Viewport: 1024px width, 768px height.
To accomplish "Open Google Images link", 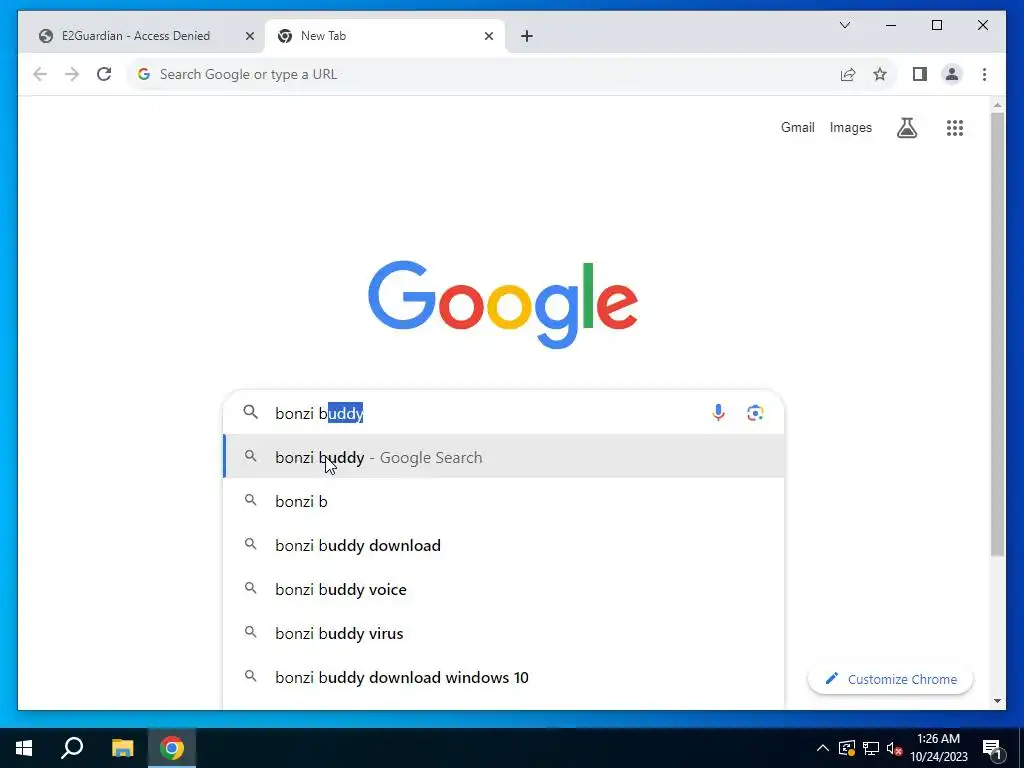I will tap(850, 127).
